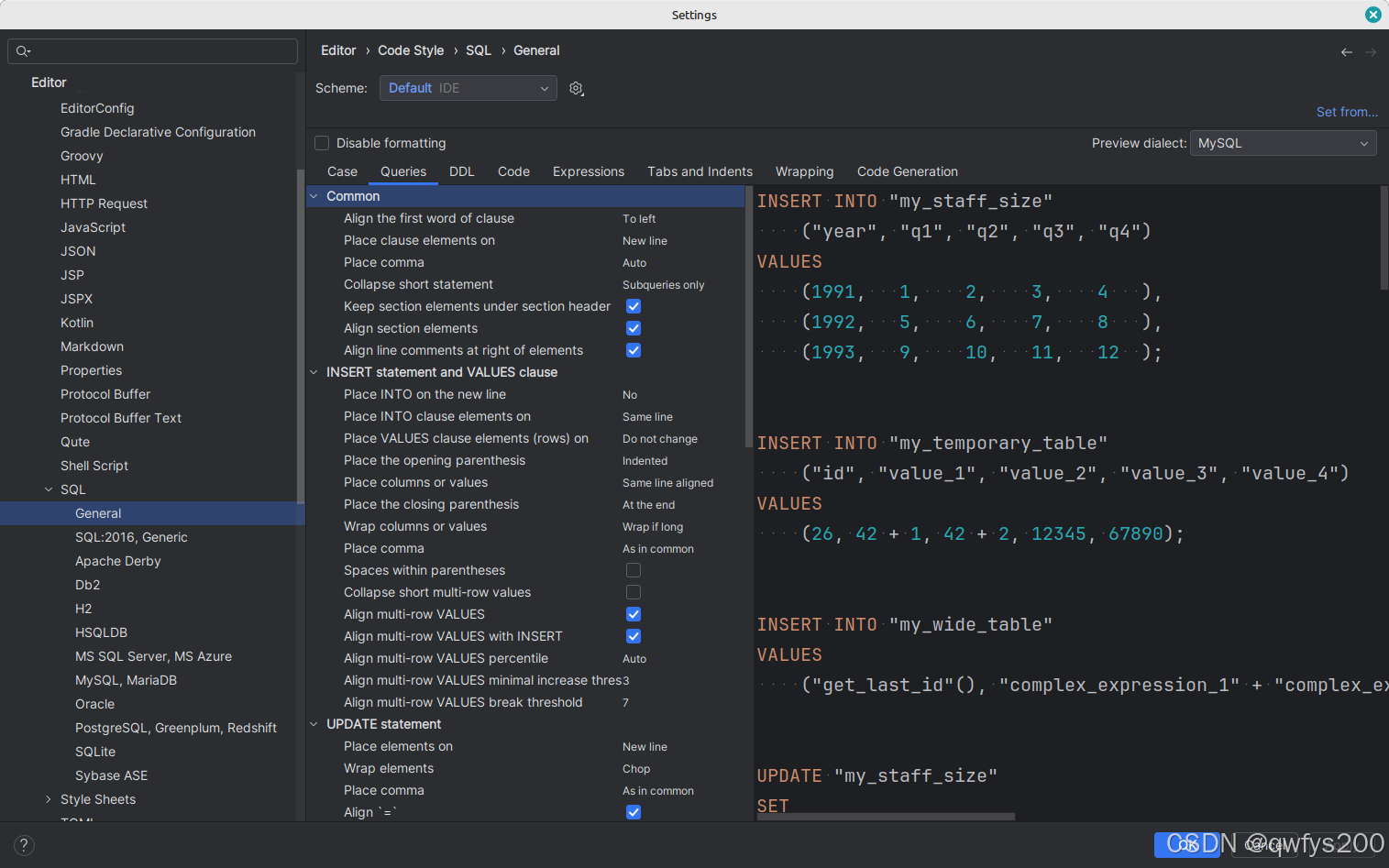Select PostgreSQL, Greenplum, Redshift dialect
This screenshot has height=868, width=1389.
[x=176, y=728]
